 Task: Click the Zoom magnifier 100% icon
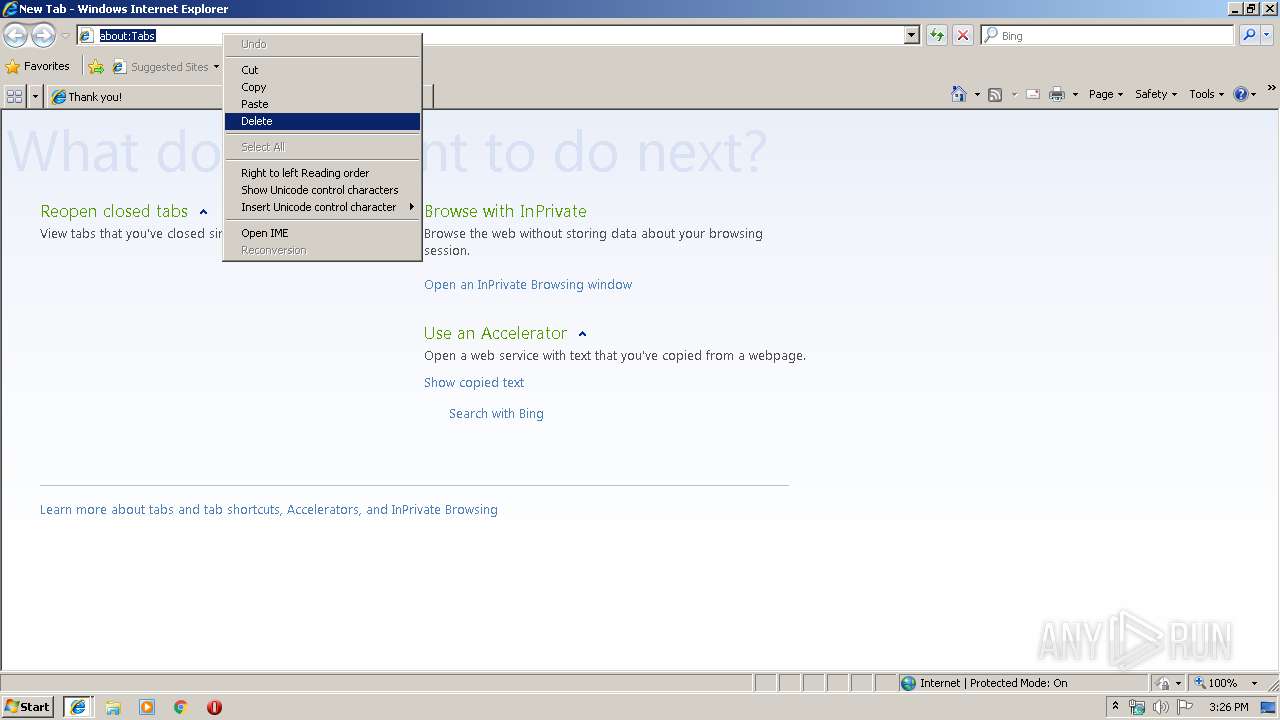(1200, 683)
